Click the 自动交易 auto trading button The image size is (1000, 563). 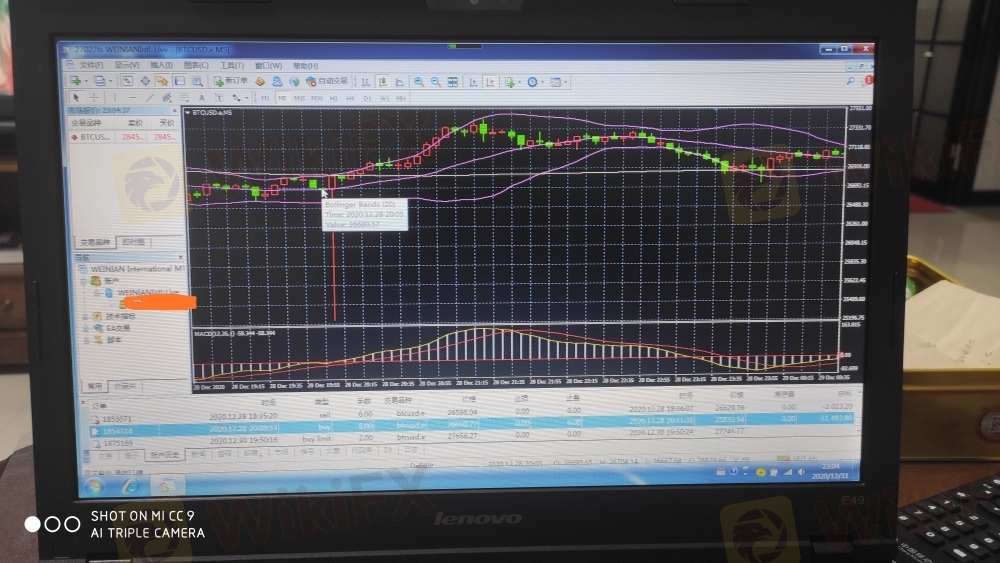tap(327, 82)
